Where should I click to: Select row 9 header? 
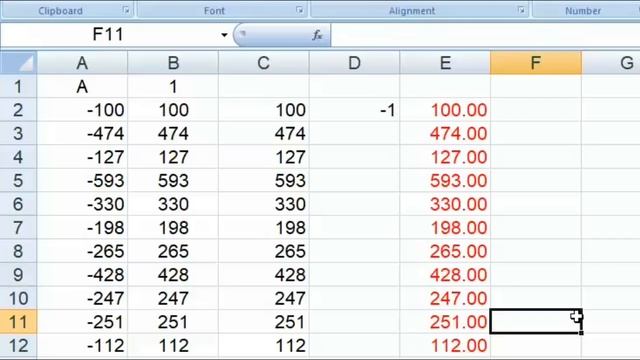coord(18,275)
